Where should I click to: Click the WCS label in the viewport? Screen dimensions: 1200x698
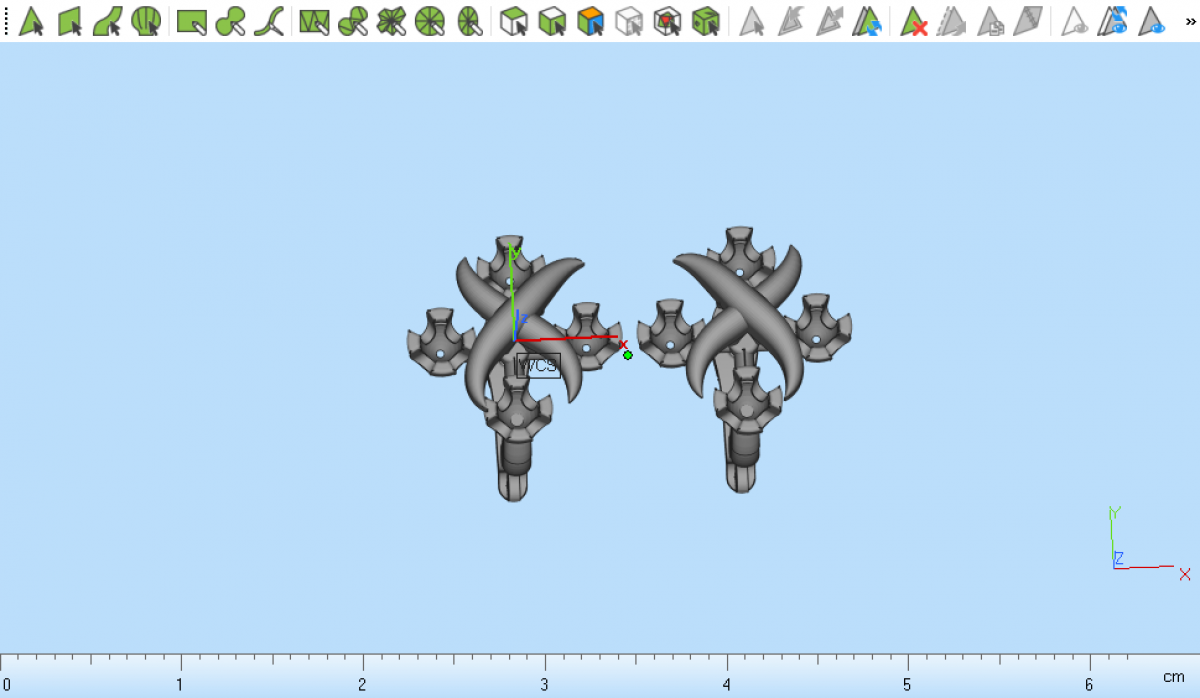(x=538, y=365)
